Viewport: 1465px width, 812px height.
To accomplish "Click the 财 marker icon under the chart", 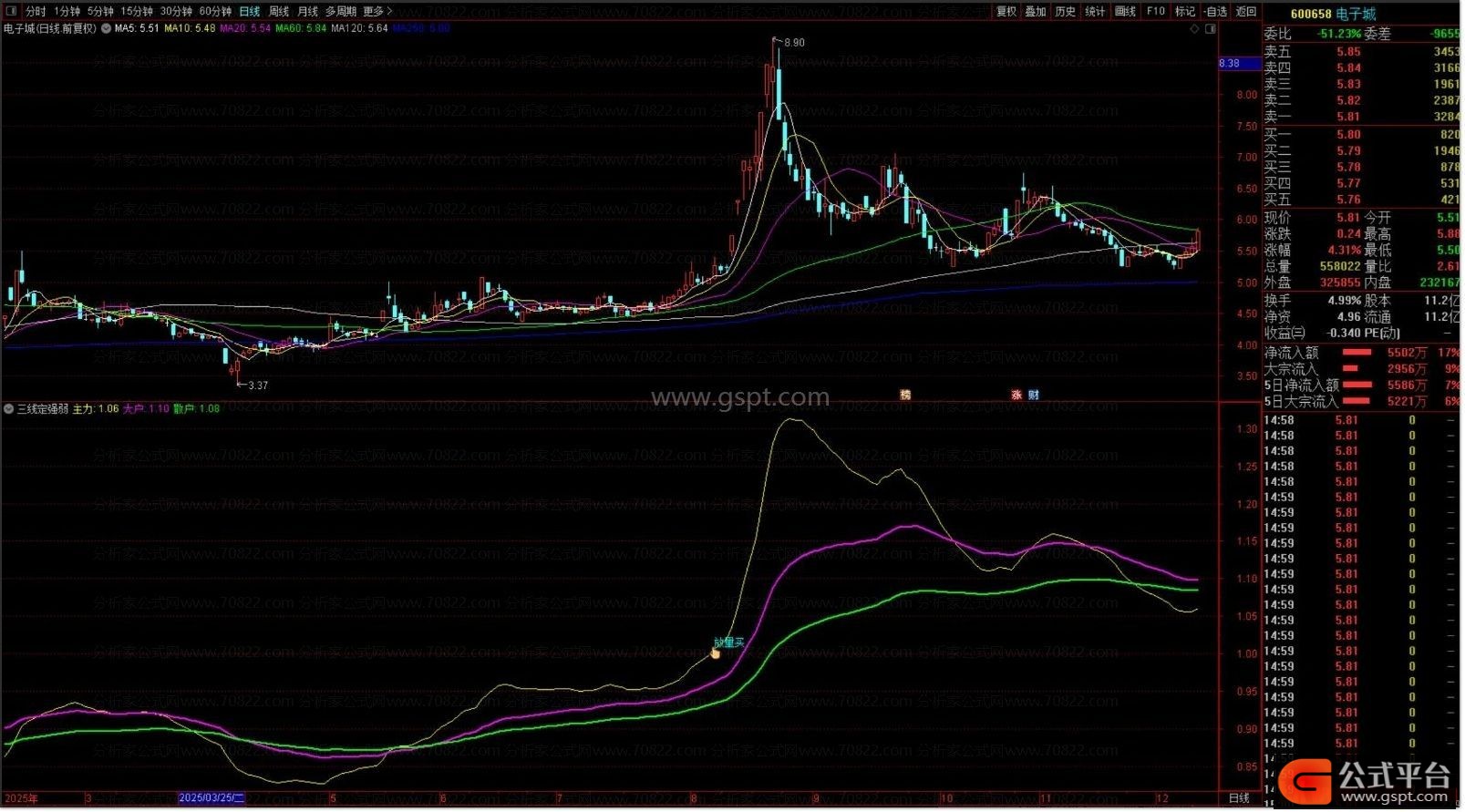I will [1033, 395].
